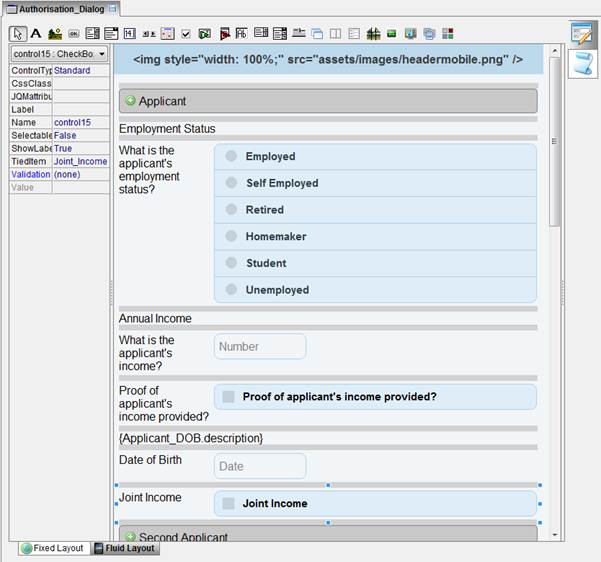The width and height of the screenshot is (601, 562).
Task: Switch to the Fixed Layout tab
Action: click(x=52, y=548)
